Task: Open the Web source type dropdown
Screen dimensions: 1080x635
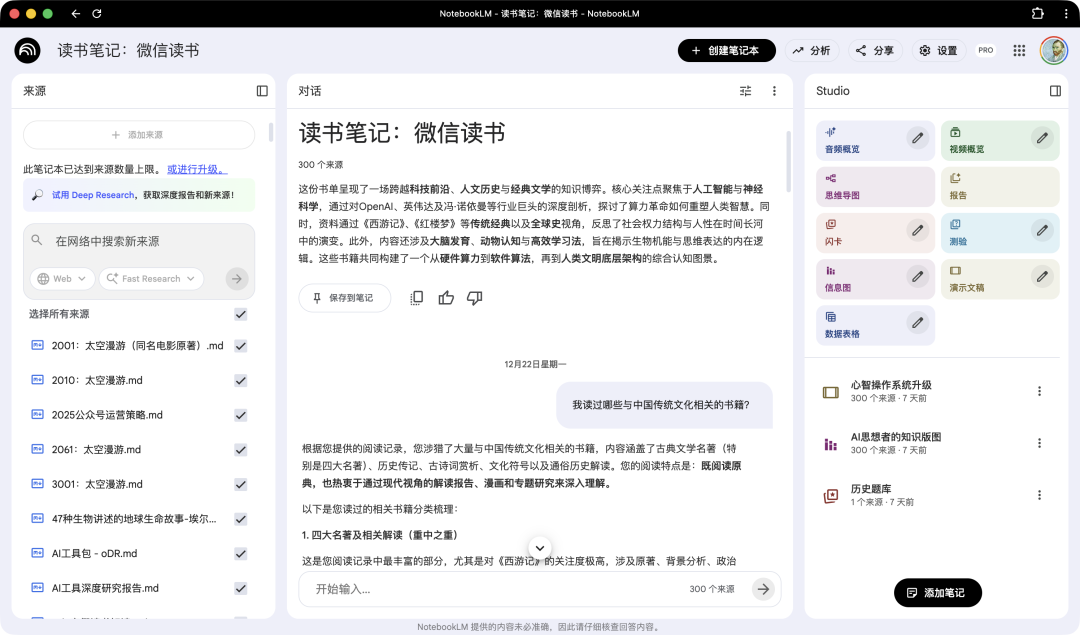Action: (62, 278)
